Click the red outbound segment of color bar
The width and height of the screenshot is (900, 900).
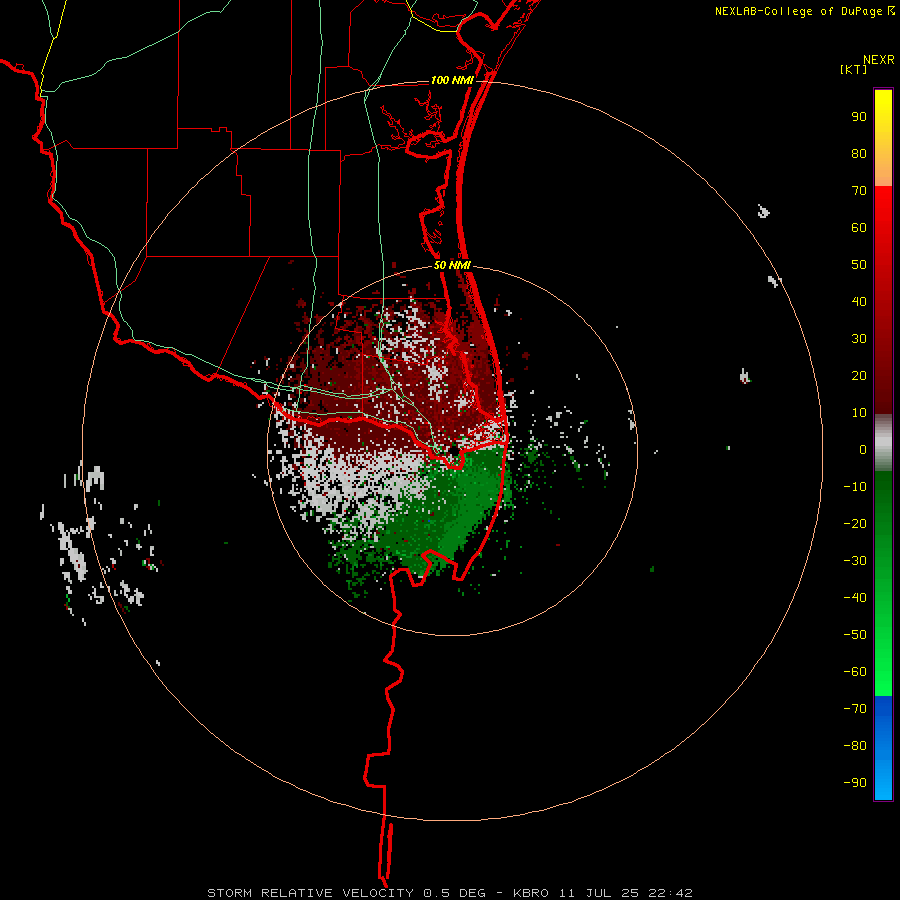click(x=883, y=300)
